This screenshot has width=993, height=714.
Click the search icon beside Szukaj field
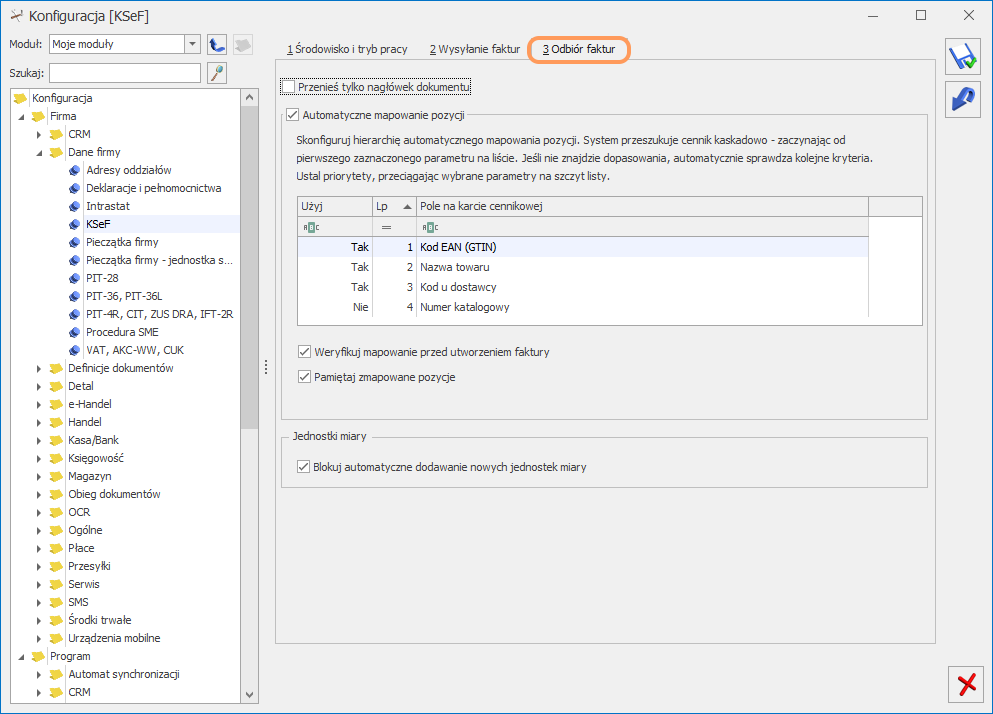217,73
